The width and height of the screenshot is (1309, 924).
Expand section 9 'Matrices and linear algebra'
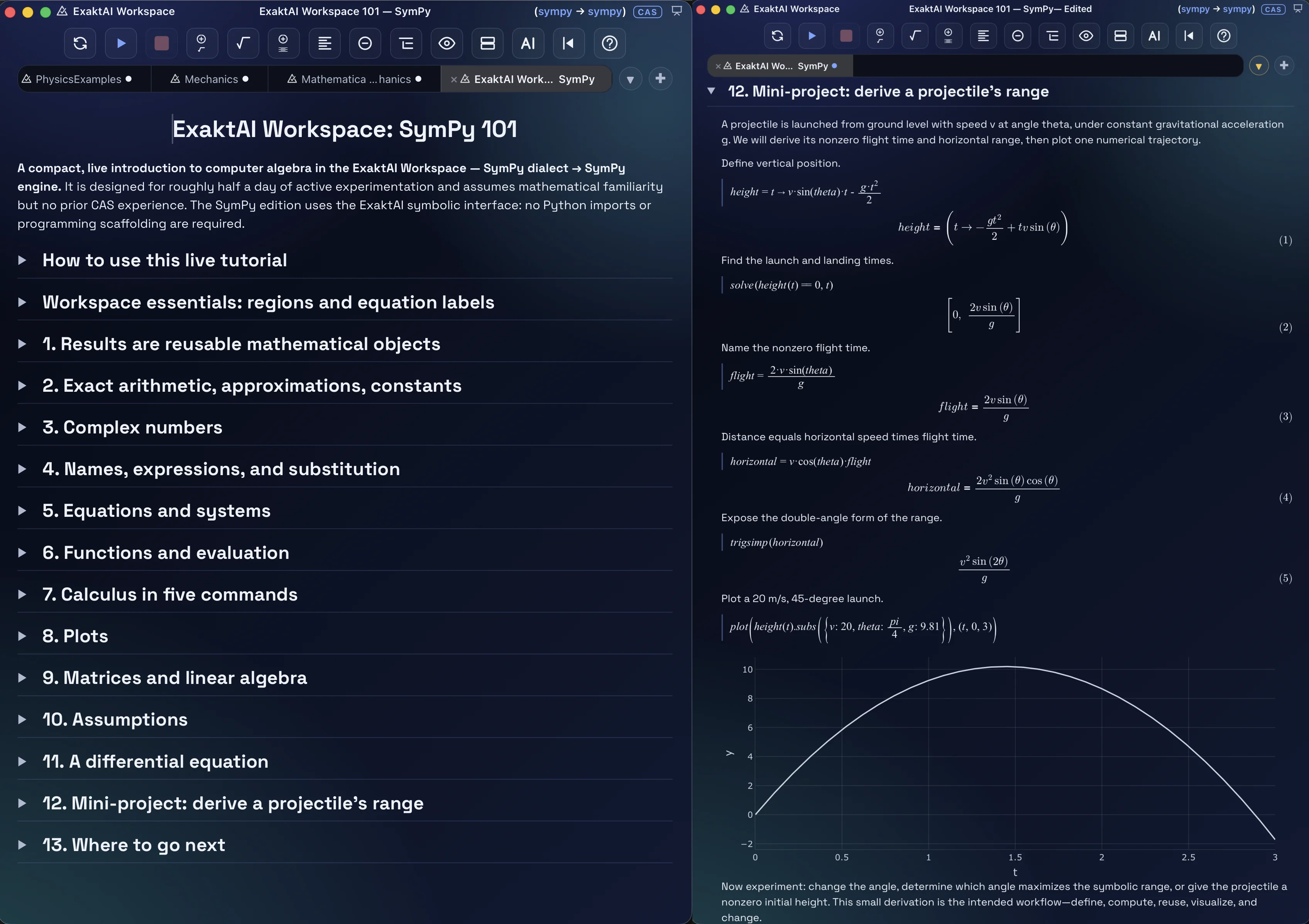22,678
